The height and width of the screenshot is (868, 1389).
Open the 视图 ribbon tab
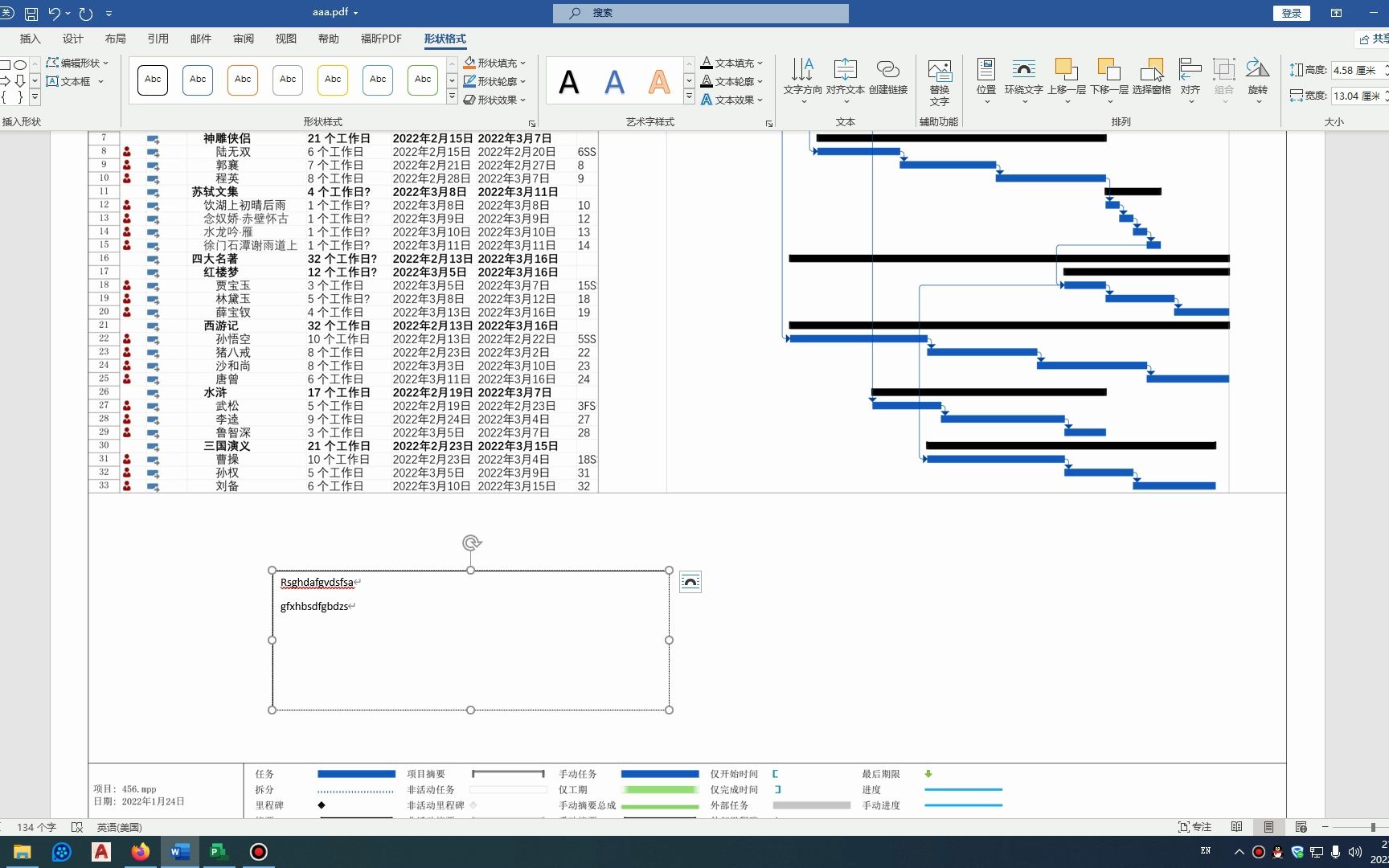tap(285, 39)
